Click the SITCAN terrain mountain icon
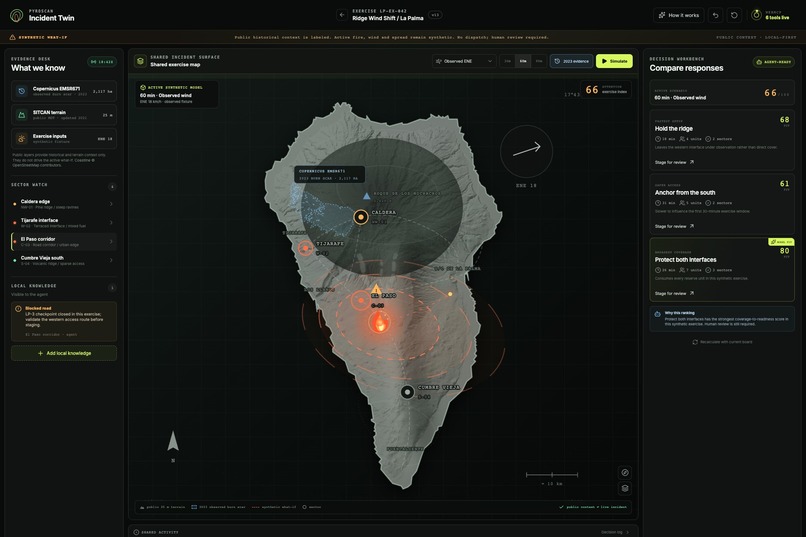The image size is (806, 537). [x=22, y=115]
